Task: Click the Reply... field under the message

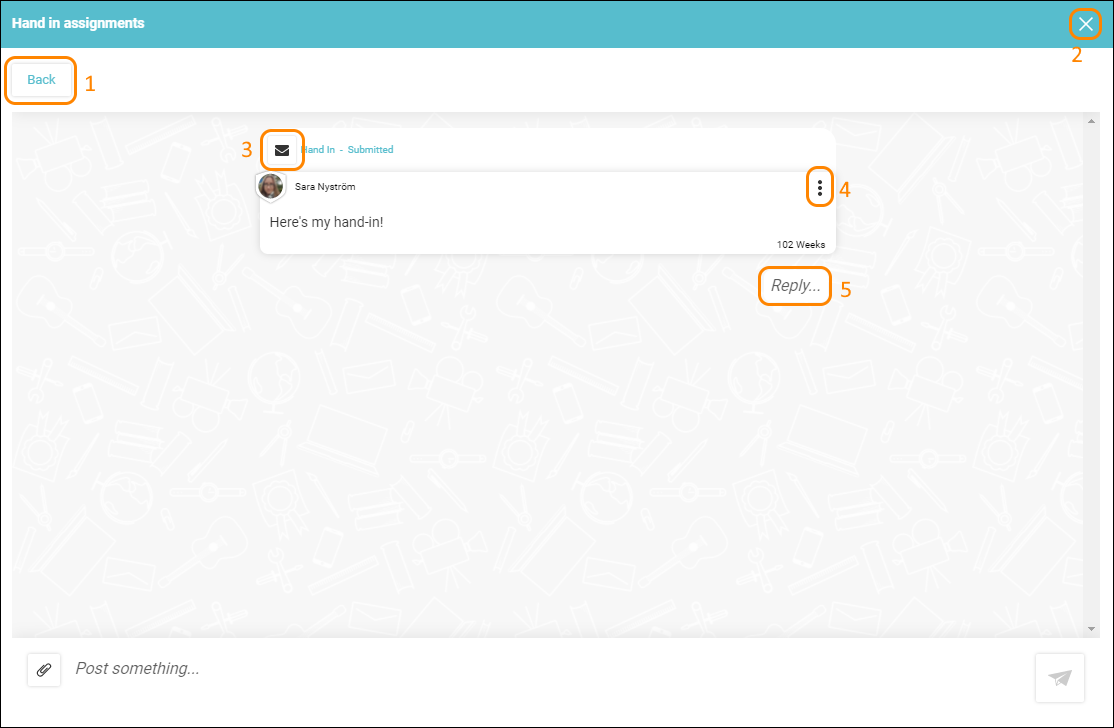Action: click(795, 286)
